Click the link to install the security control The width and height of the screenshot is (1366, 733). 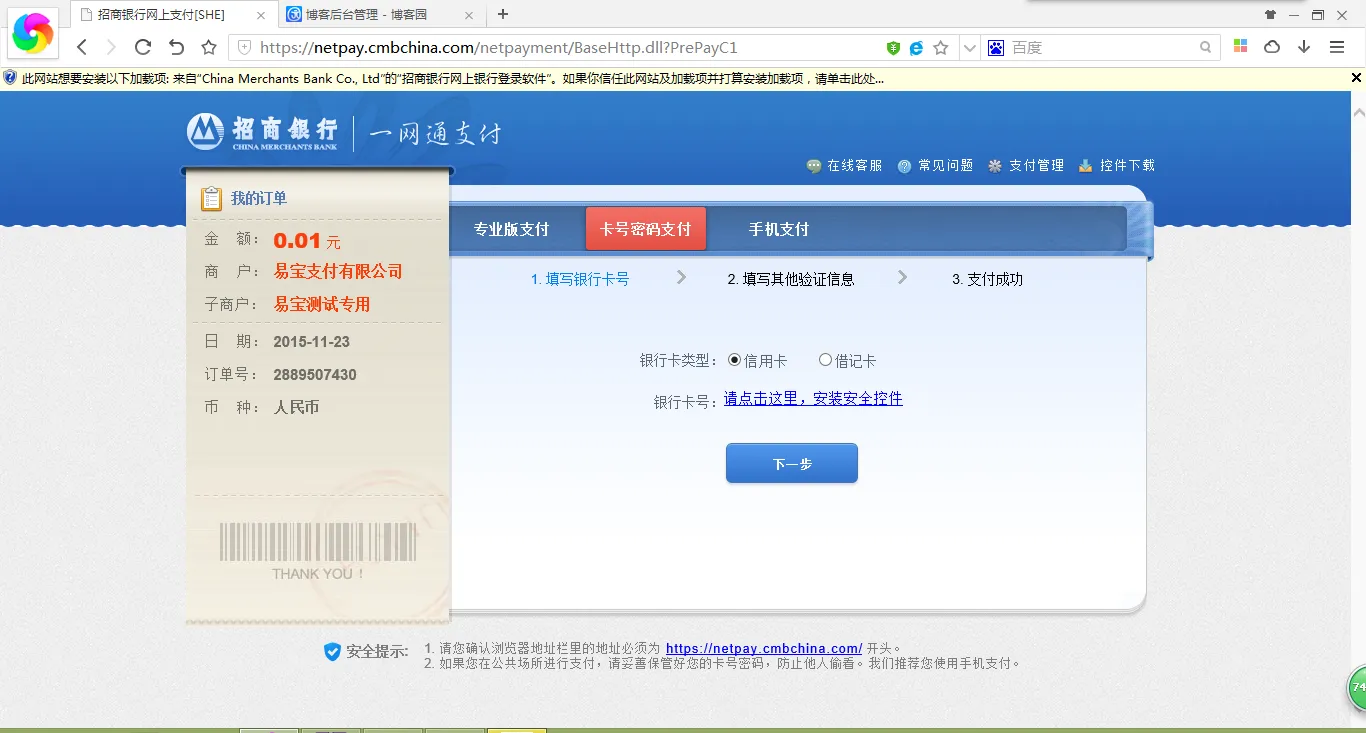click(x=813, y=399)
